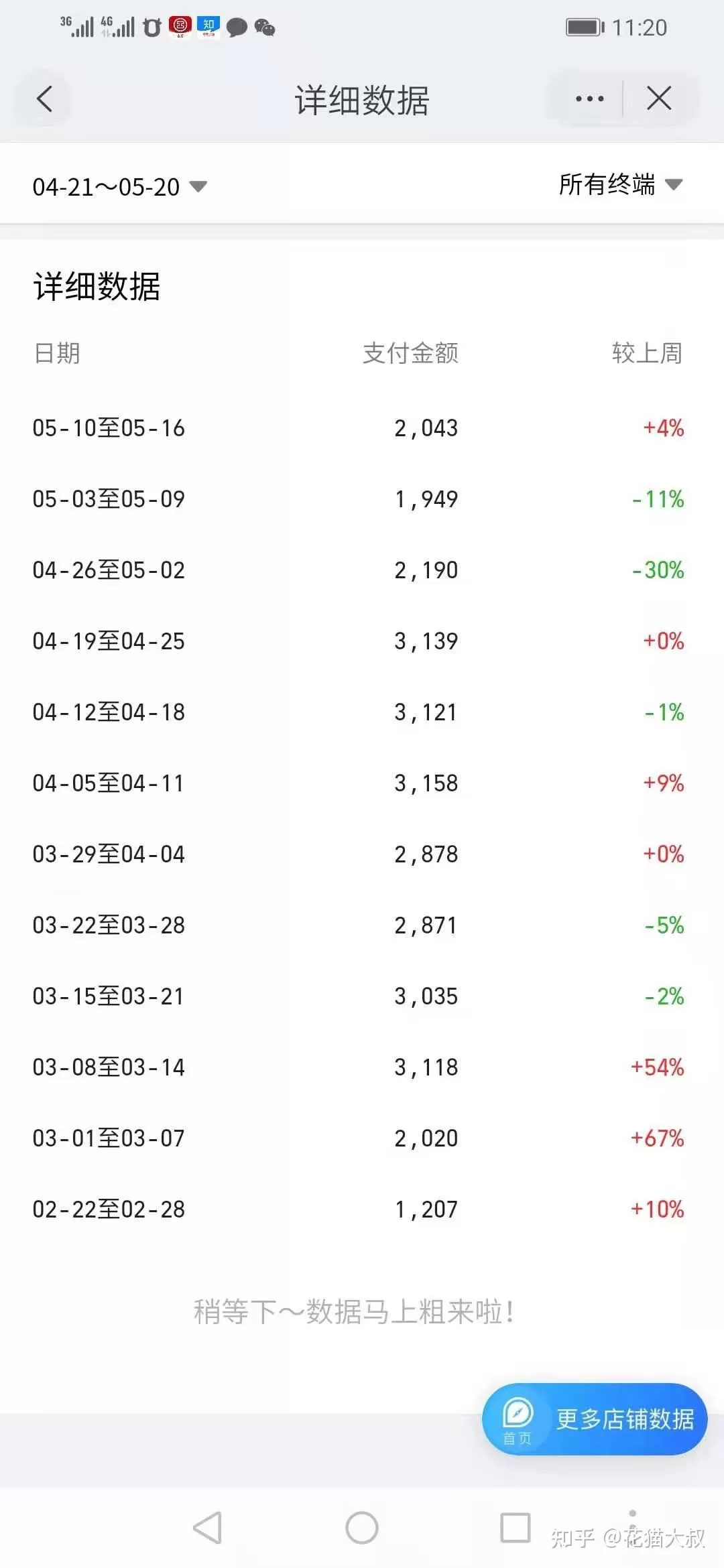Tap the compass home icon
724x1568 pixels.
click(x=518, y=1415)
